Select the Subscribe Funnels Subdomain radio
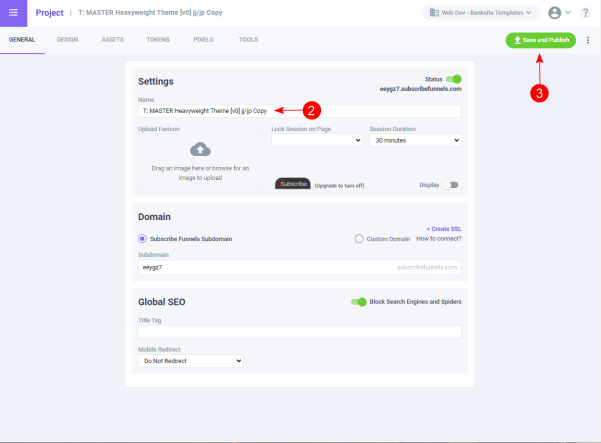This screenshot has height=443, width=601. (143, 239)
